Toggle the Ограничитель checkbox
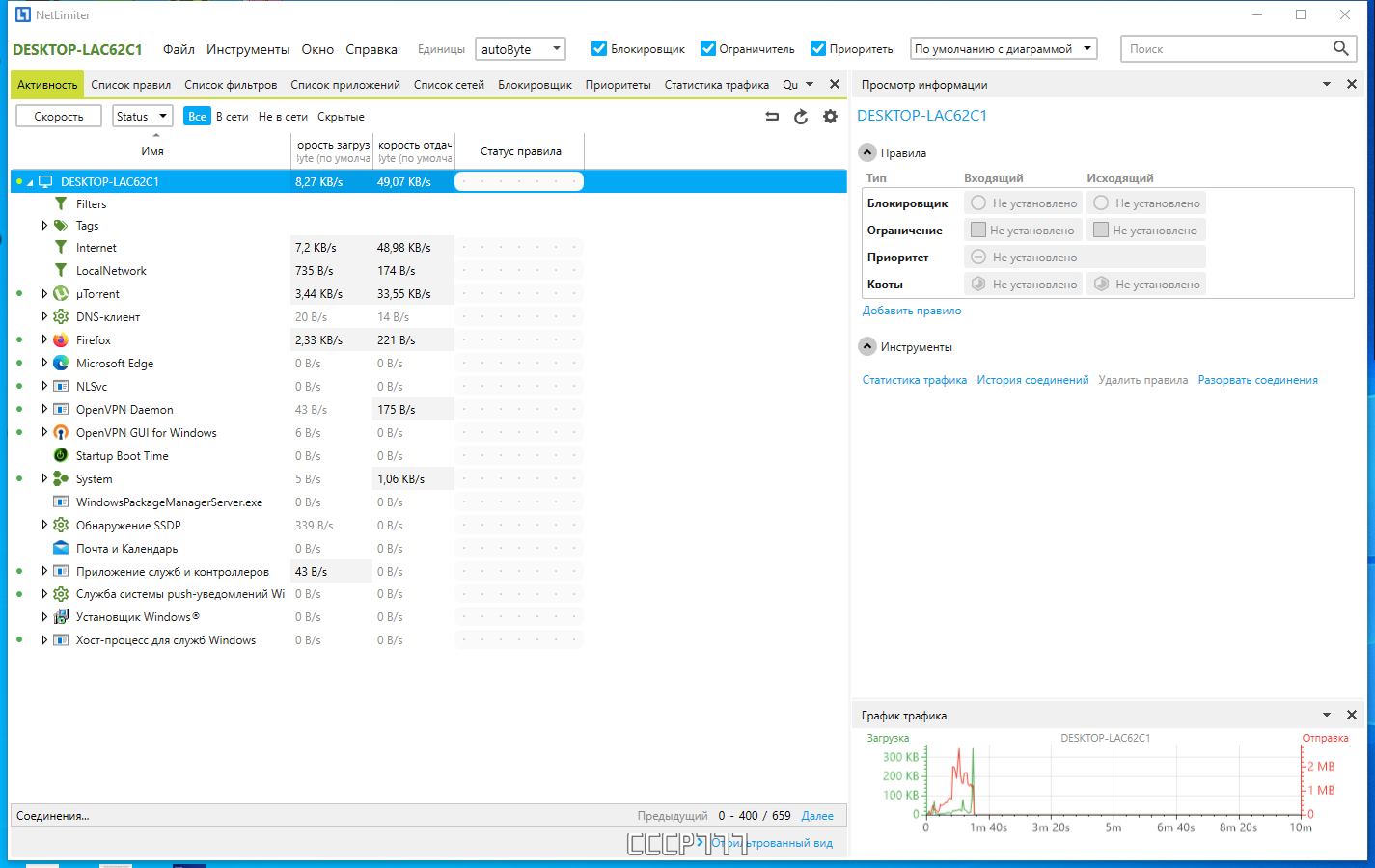 pyautogui.click(x=708, y=48)
